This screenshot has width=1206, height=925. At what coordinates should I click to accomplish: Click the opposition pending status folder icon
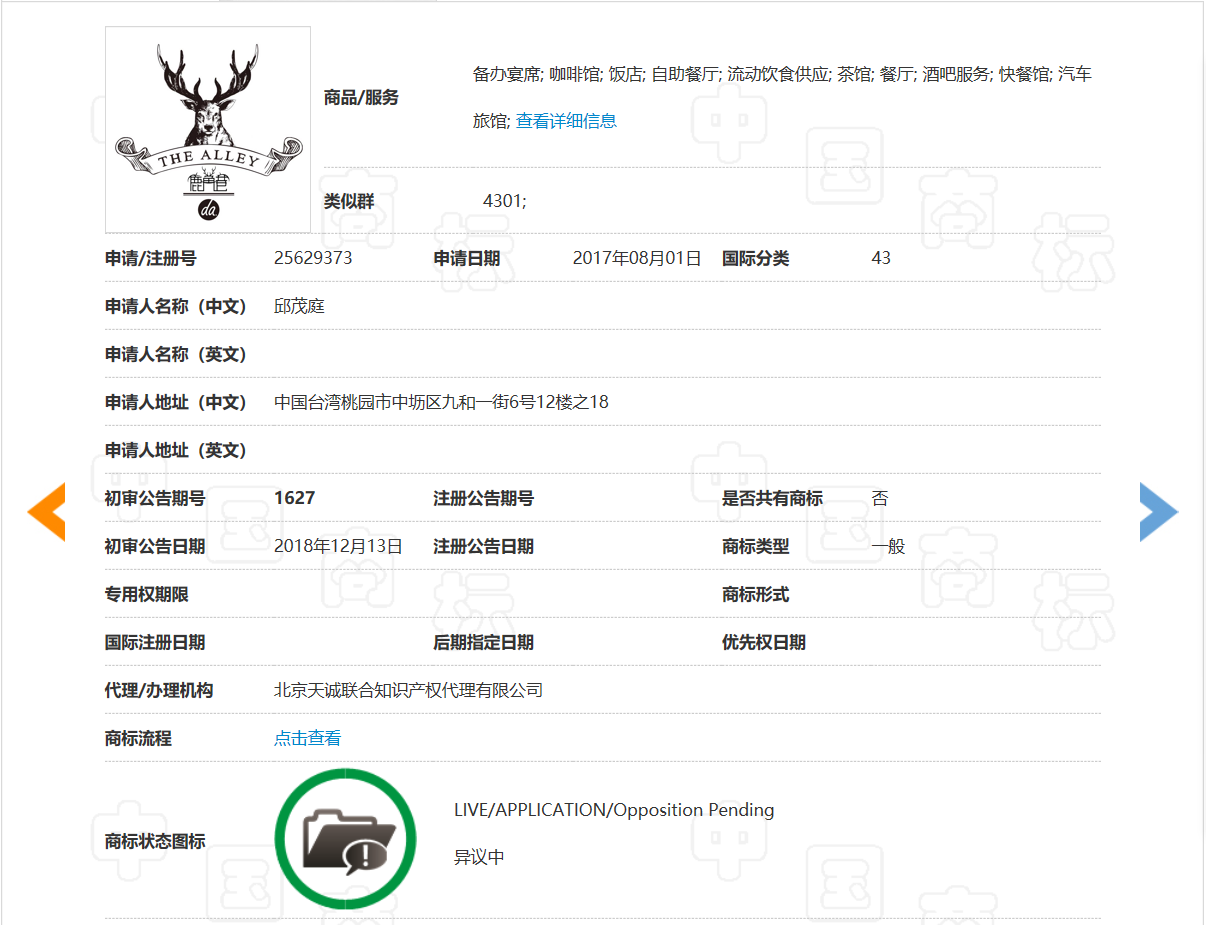[x=345, y=839]
